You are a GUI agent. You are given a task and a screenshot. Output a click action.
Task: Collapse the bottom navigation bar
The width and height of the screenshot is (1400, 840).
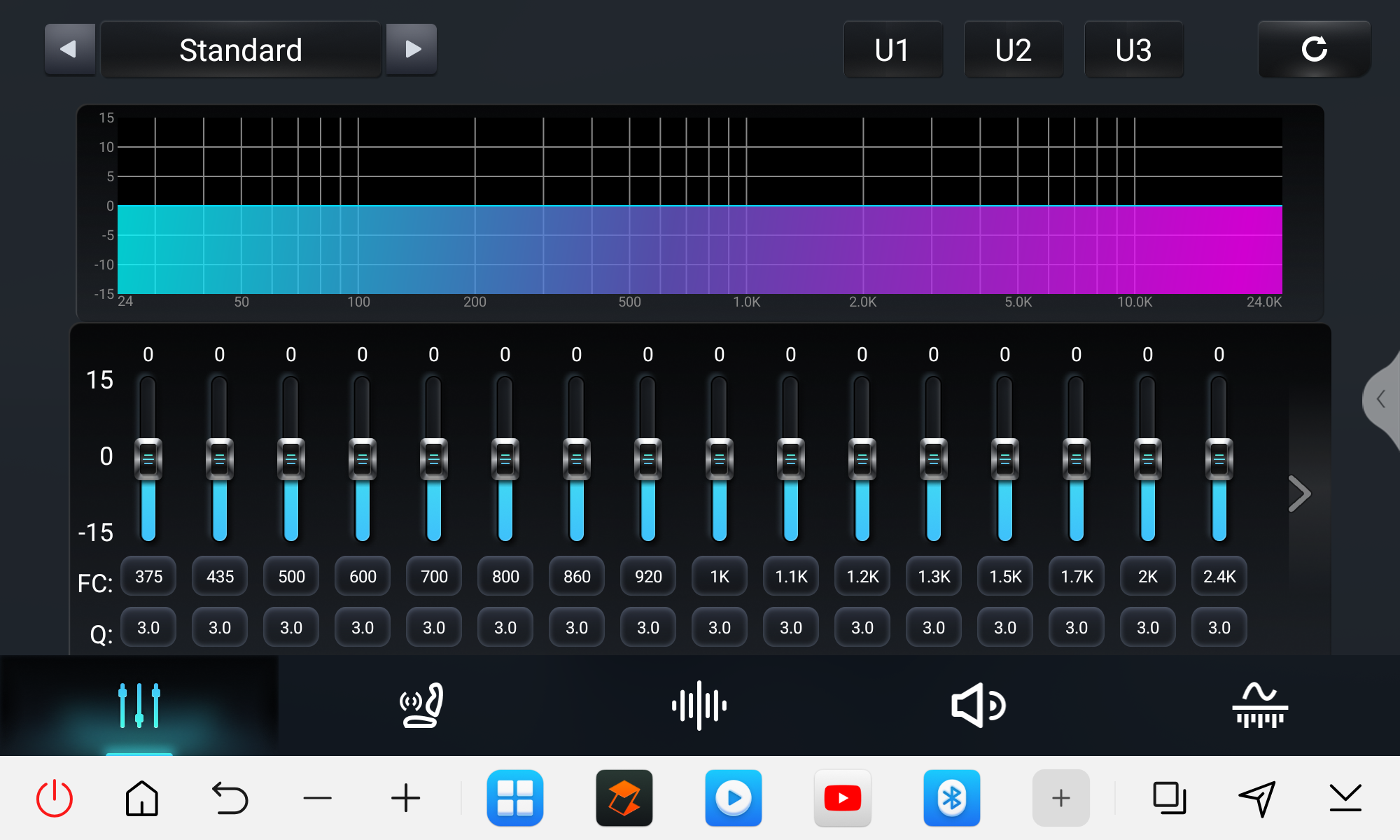pyautogui.click(x=1345, y=799)
